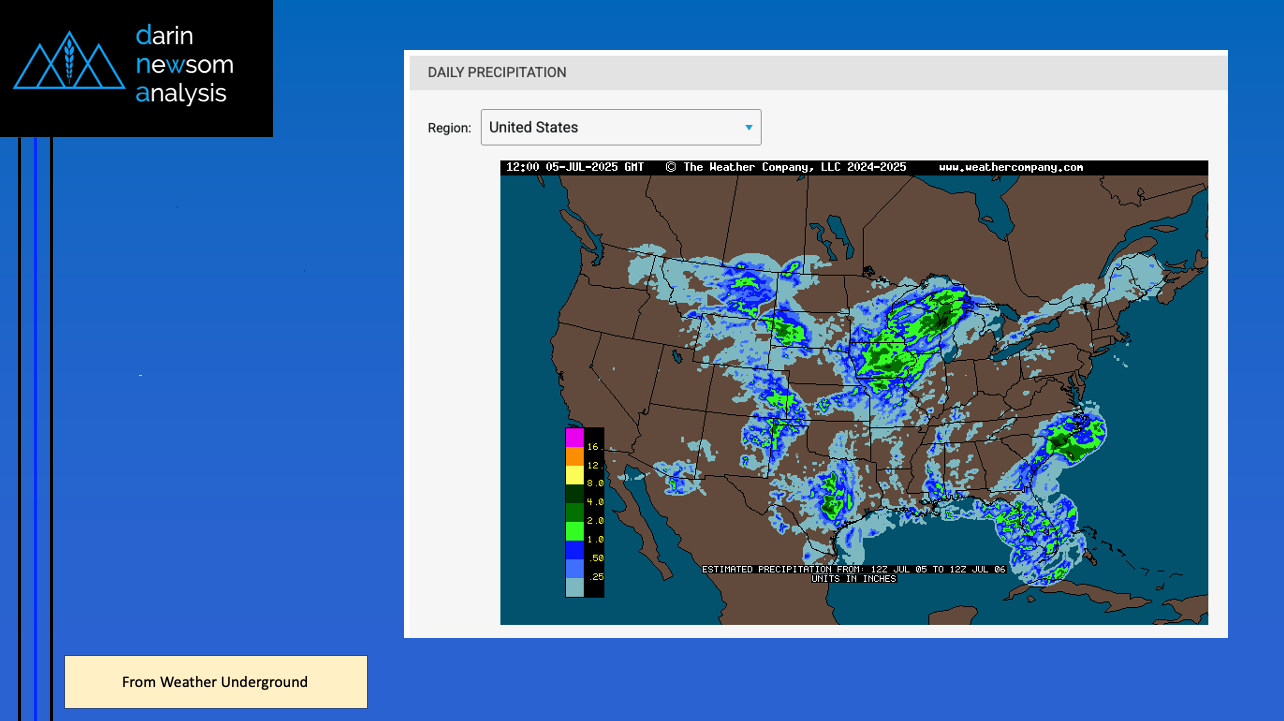Click the blue arrow in Region selector
The image size is (1284, 721).
click(748, 128)
